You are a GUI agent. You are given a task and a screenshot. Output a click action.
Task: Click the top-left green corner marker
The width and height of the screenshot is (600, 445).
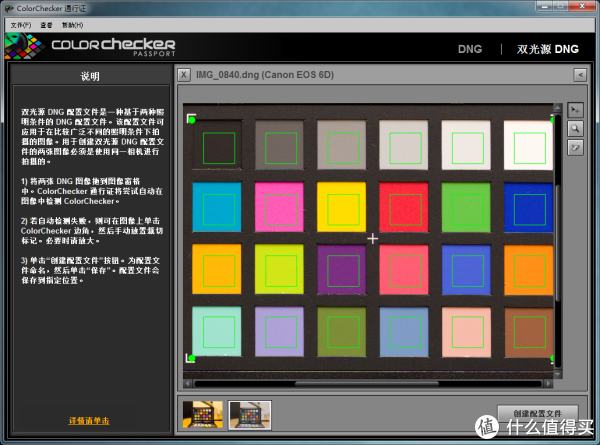[x=192, y=120]
